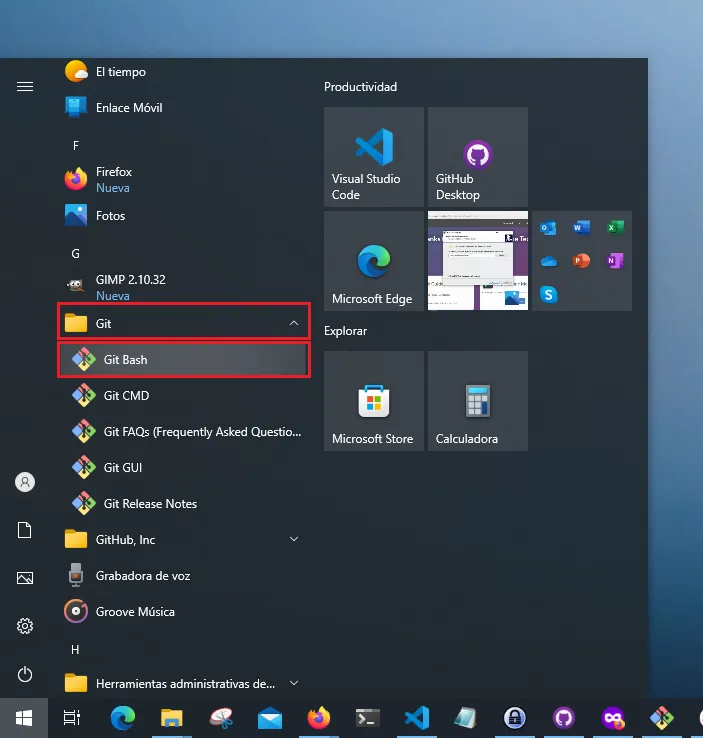This screenshot has height=738, width=703.
Task: Open the Microsoft Store tile
Action: coord(374,401)
